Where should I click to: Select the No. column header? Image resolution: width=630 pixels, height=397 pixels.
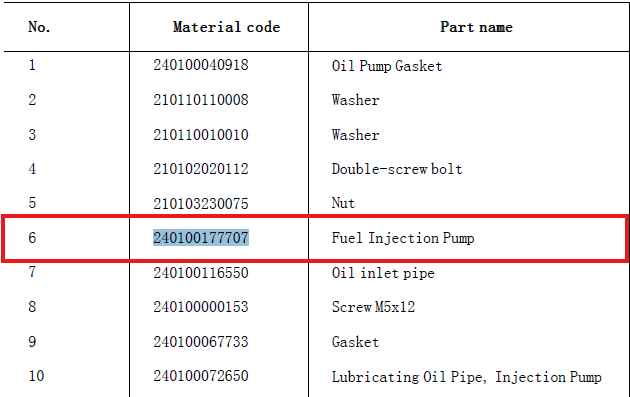click(39, 27)
